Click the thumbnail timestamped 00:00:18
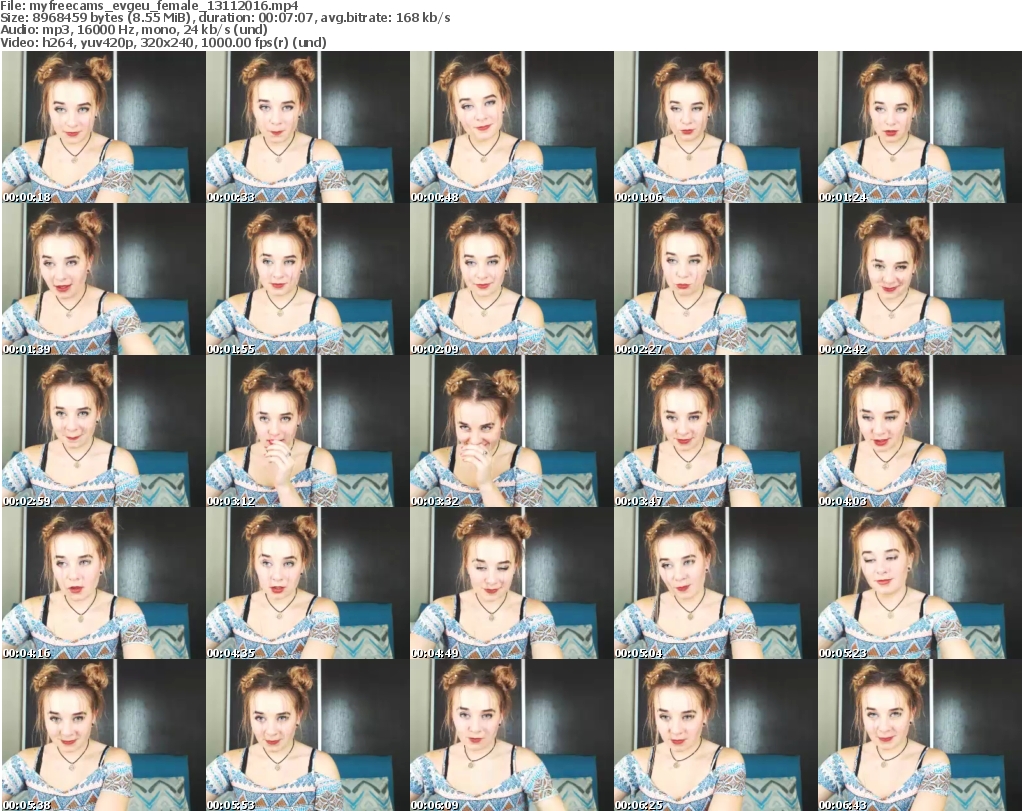Screen dimensions: 1024x811 pyautogui.click(x=103, y=127)
